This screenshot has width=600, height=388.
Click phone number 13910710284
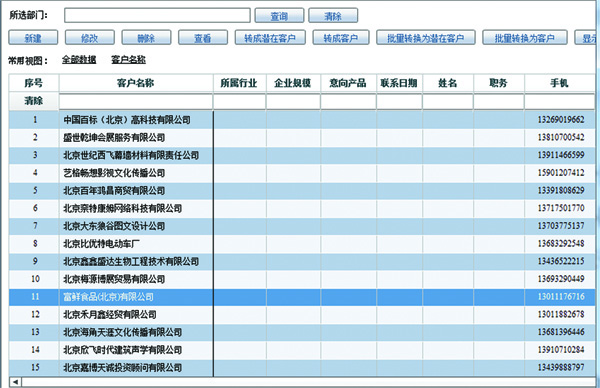pos(561,350)
